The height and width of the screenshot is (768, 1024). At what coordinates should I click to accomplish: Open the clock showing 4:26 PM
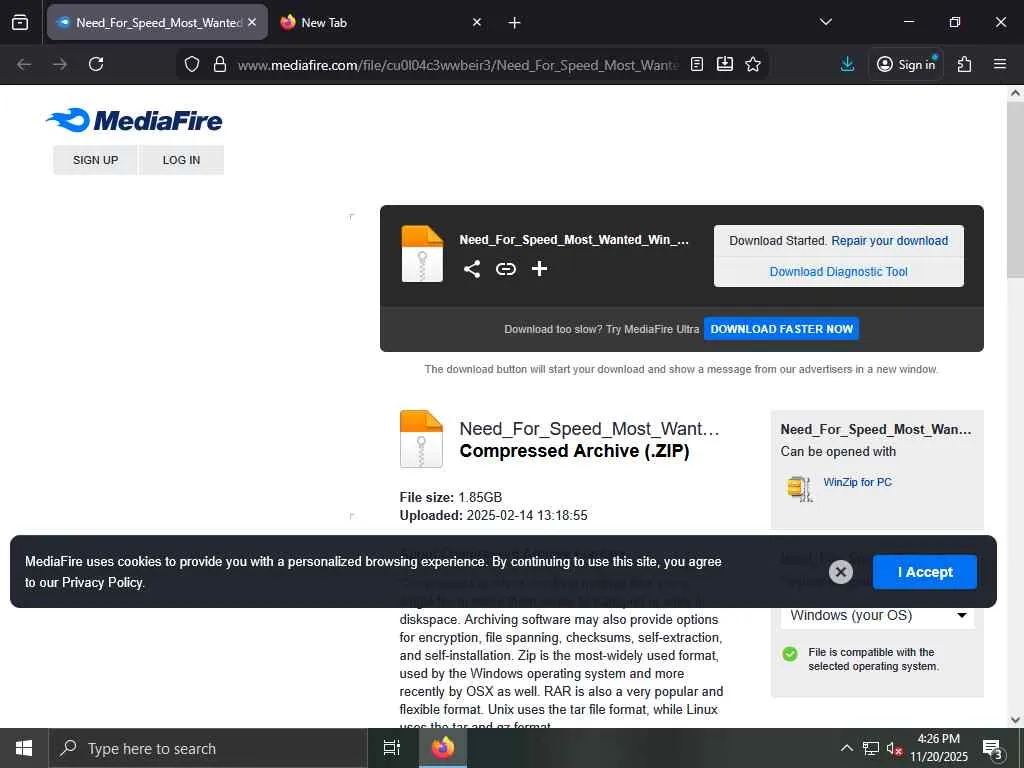(x=939, y=748)
